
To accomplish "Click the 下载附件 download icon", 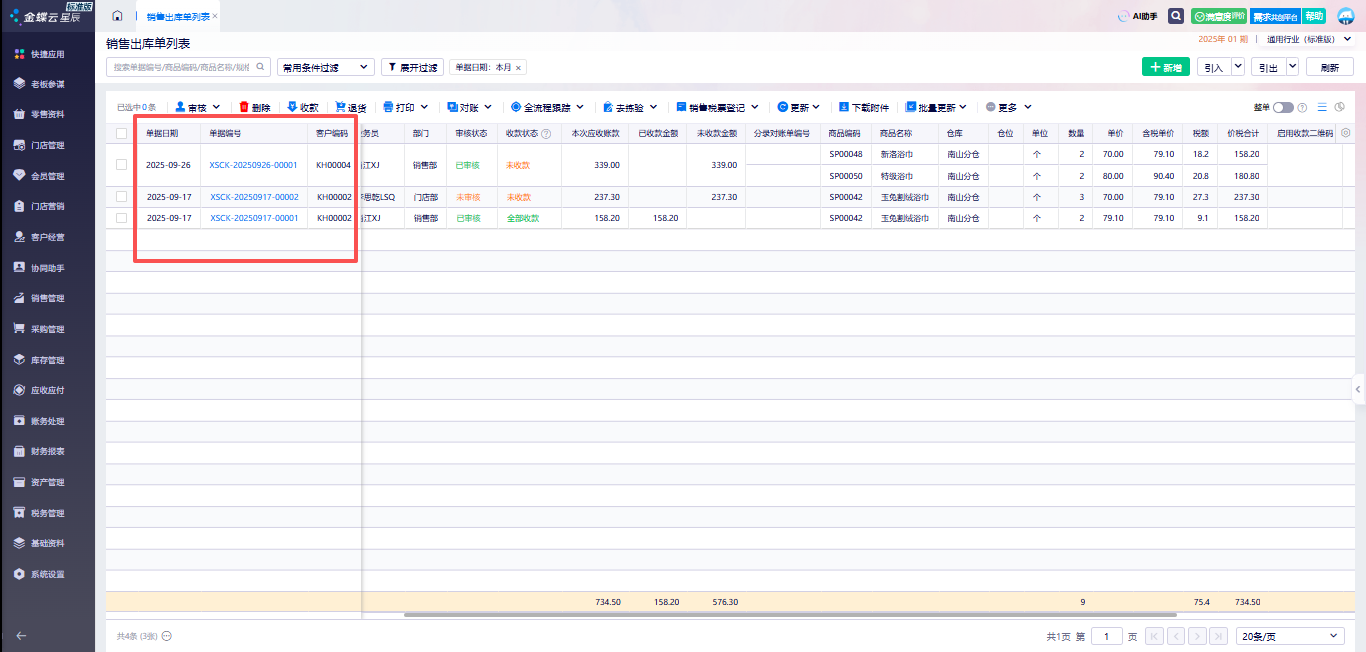I will point(843,107).
